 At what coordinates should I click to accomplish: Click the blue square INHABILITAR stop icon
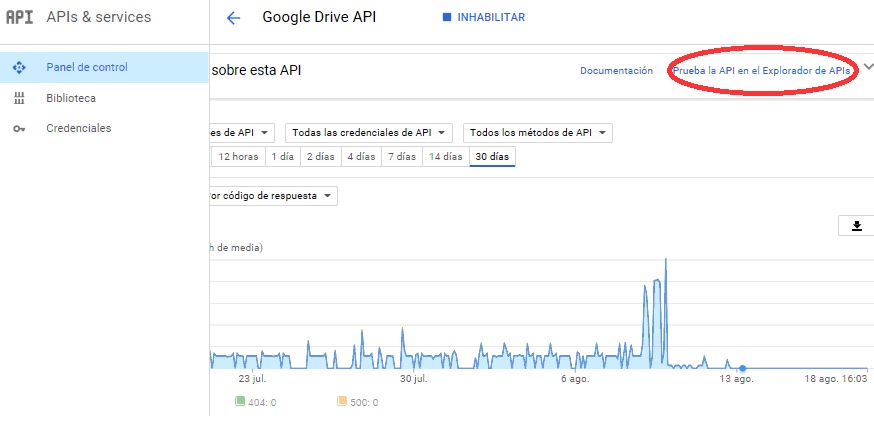point(446,17)
